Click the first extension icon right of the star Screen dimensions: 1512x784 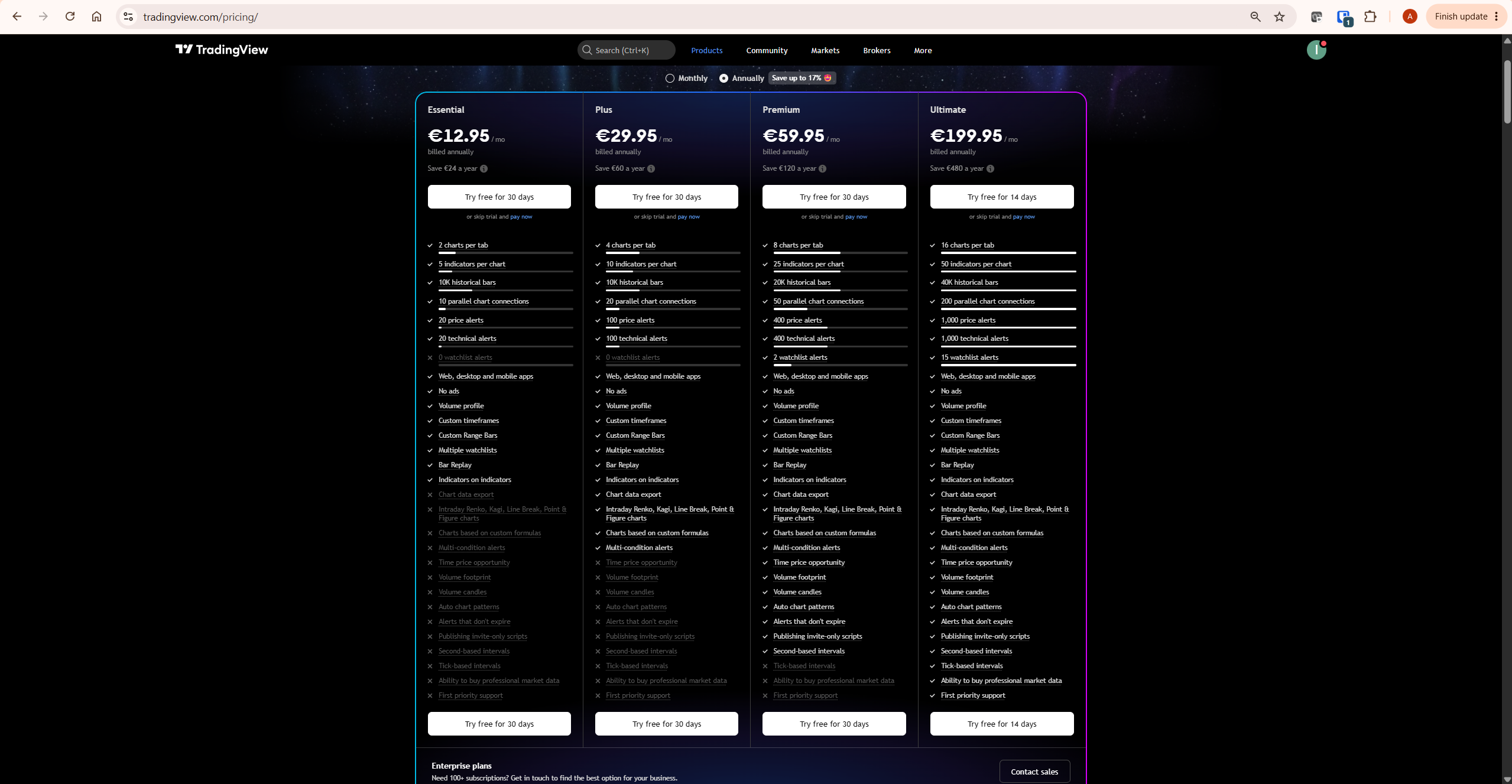pyautogui.click(x=1316, y=17)
